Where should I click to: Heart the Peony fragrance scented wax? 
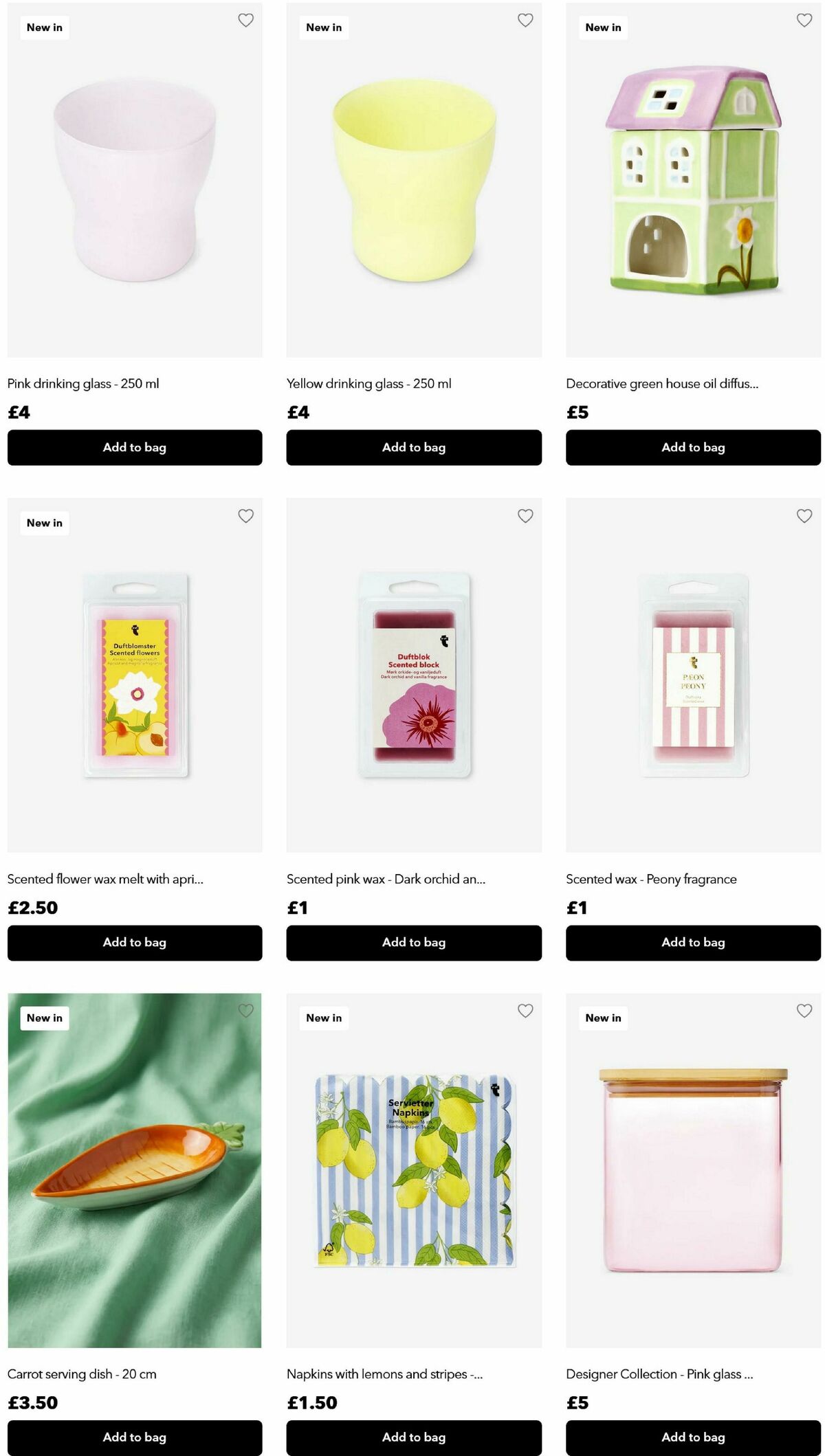[804, 516]
